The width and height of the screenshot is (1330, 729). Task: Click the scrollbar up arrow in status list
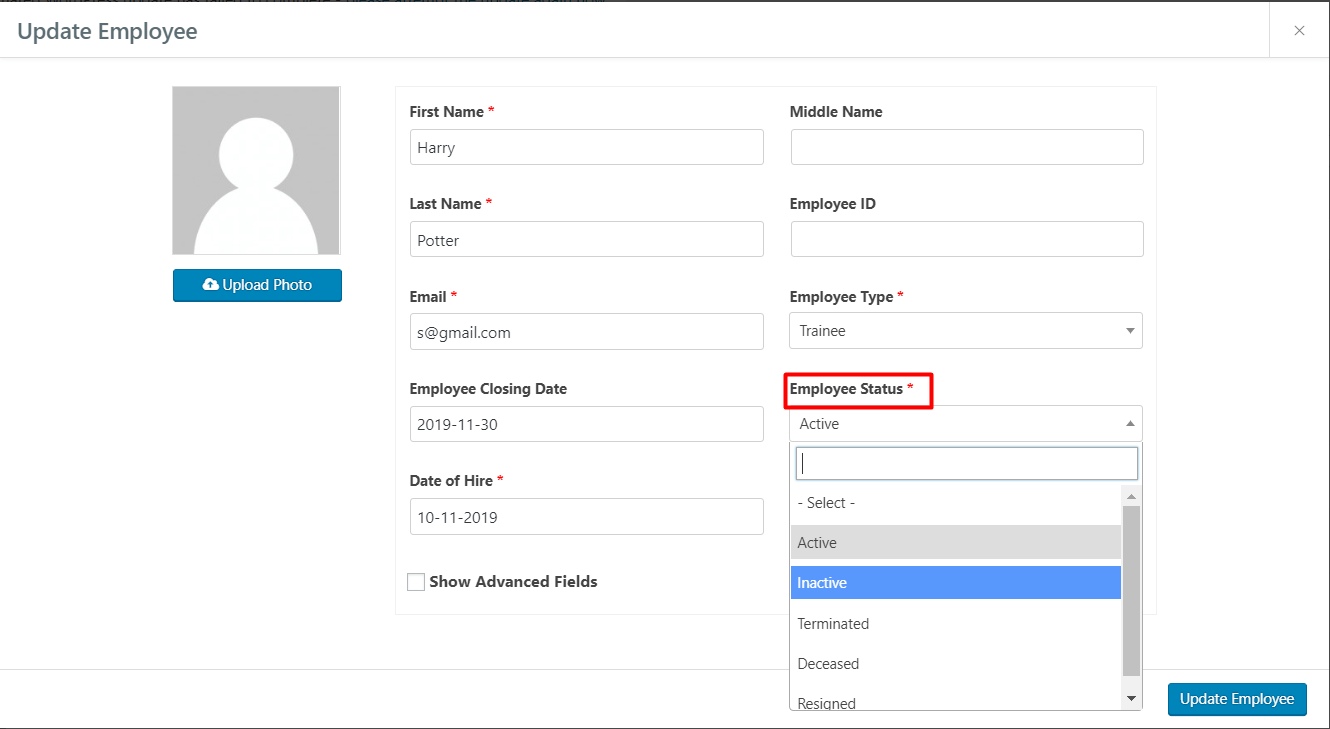[x=1130, y=494]
